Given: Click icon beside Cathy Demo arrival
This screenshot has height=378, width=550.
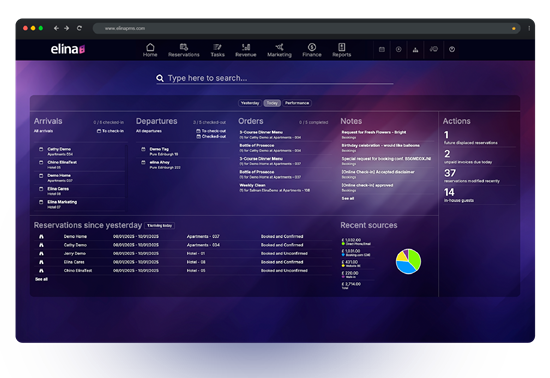Looking at the screenshot, I should click(x=41, y=149).
